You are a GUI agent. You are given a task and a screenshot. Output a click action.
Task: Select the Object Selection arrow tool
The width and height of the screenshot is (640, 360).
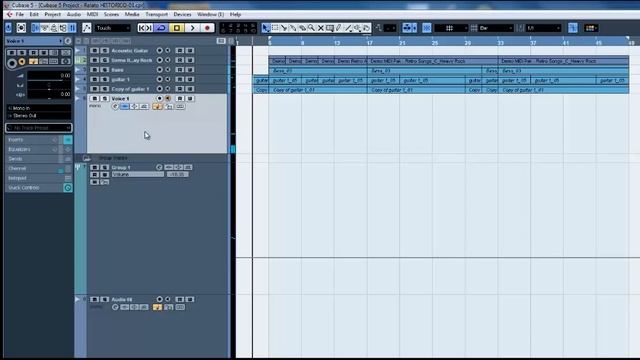266,28
